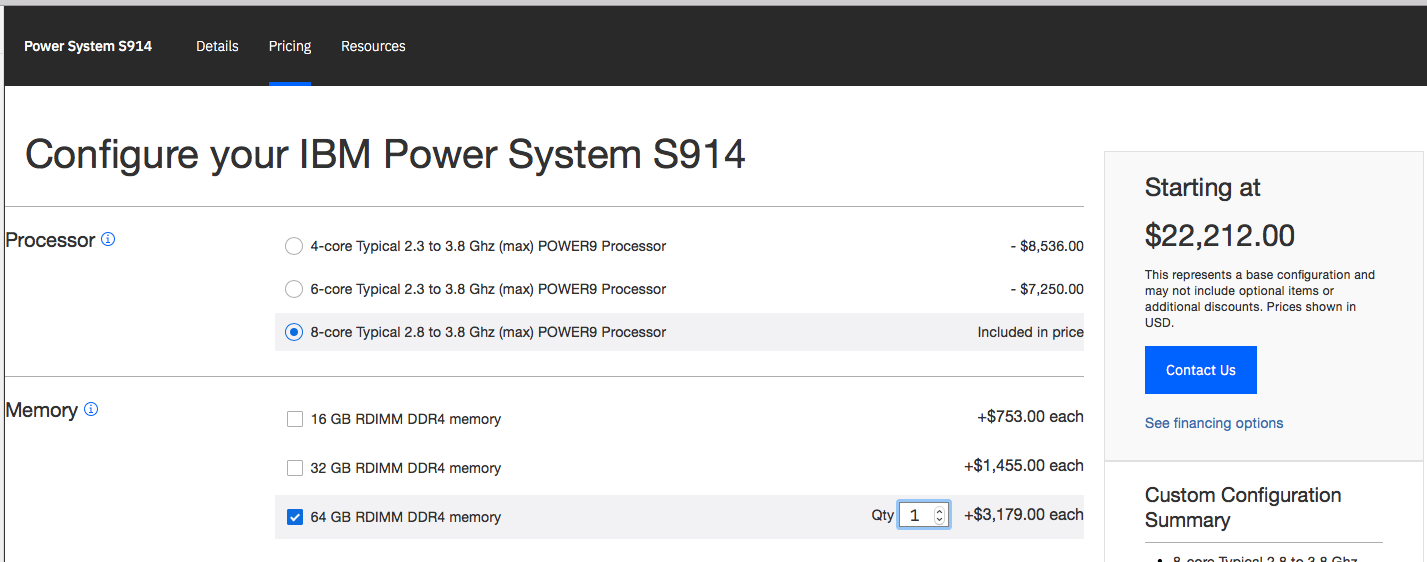1427x562 pixels.
Task: Click the Contact Us button
Action: pos(1200,370)
